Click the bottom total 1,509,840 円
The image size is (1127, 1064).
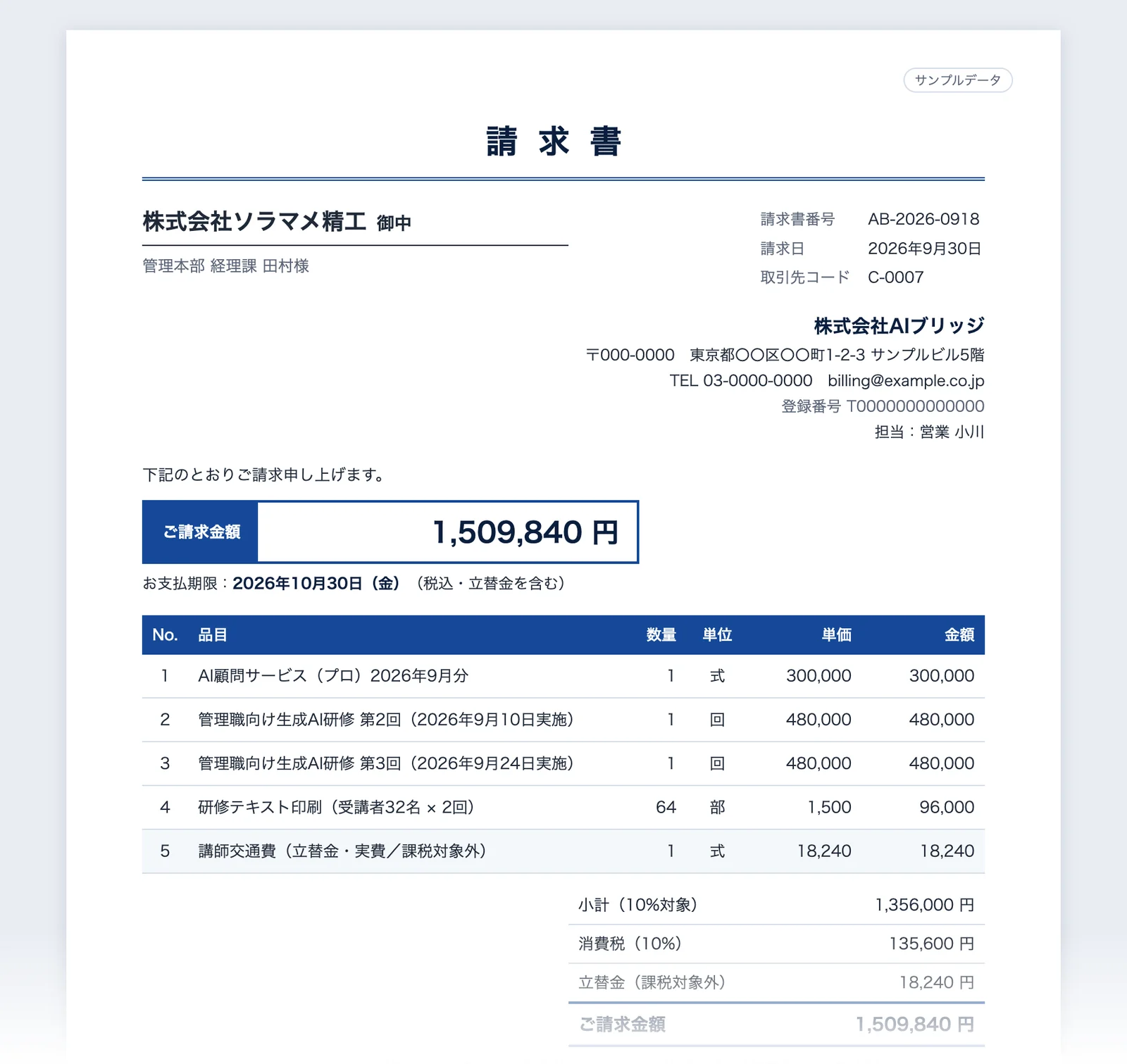click(x=914, y=1025)
